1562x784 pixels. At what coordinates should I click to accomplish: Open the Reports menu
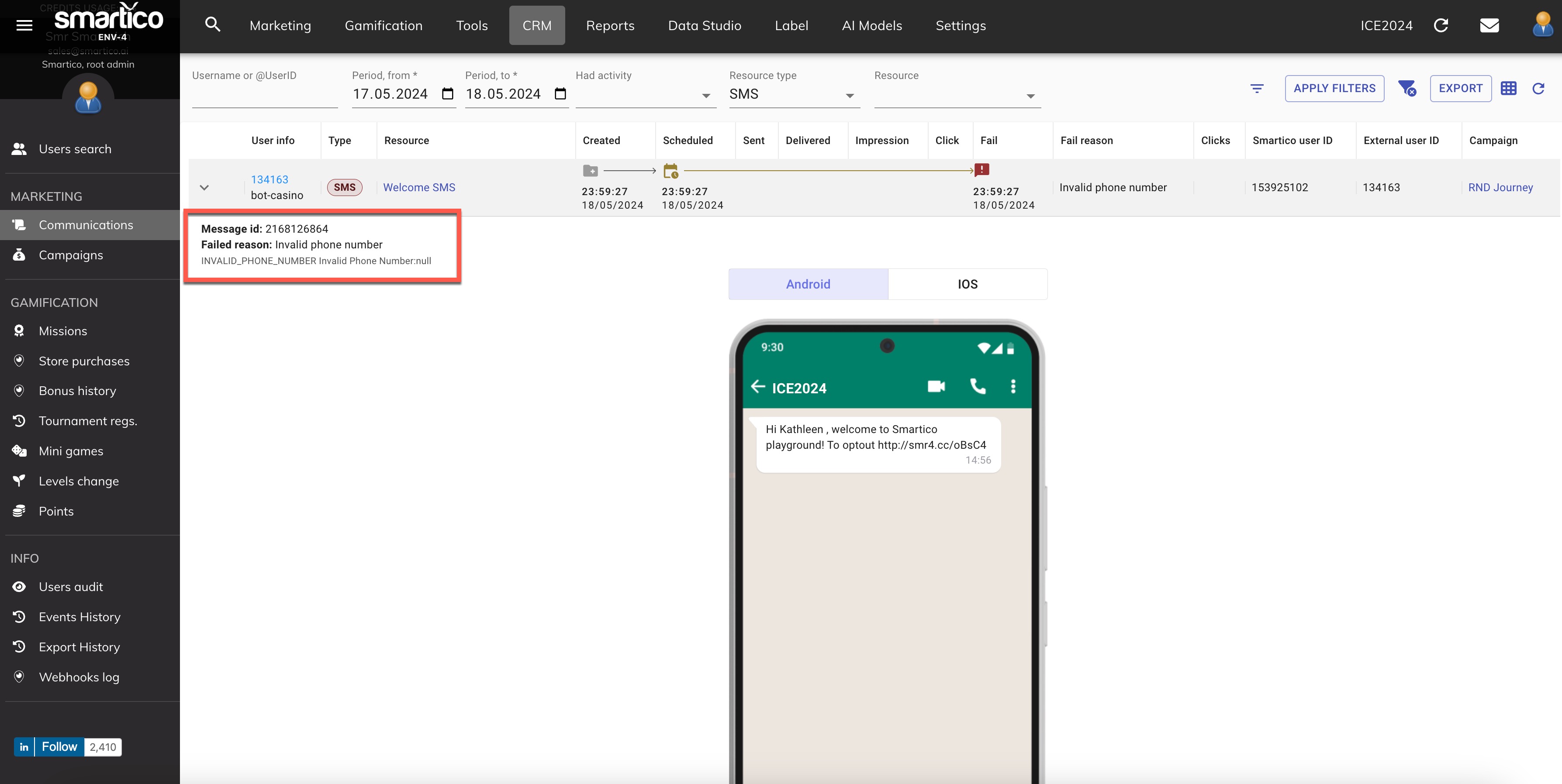click(x=610, y=25)
